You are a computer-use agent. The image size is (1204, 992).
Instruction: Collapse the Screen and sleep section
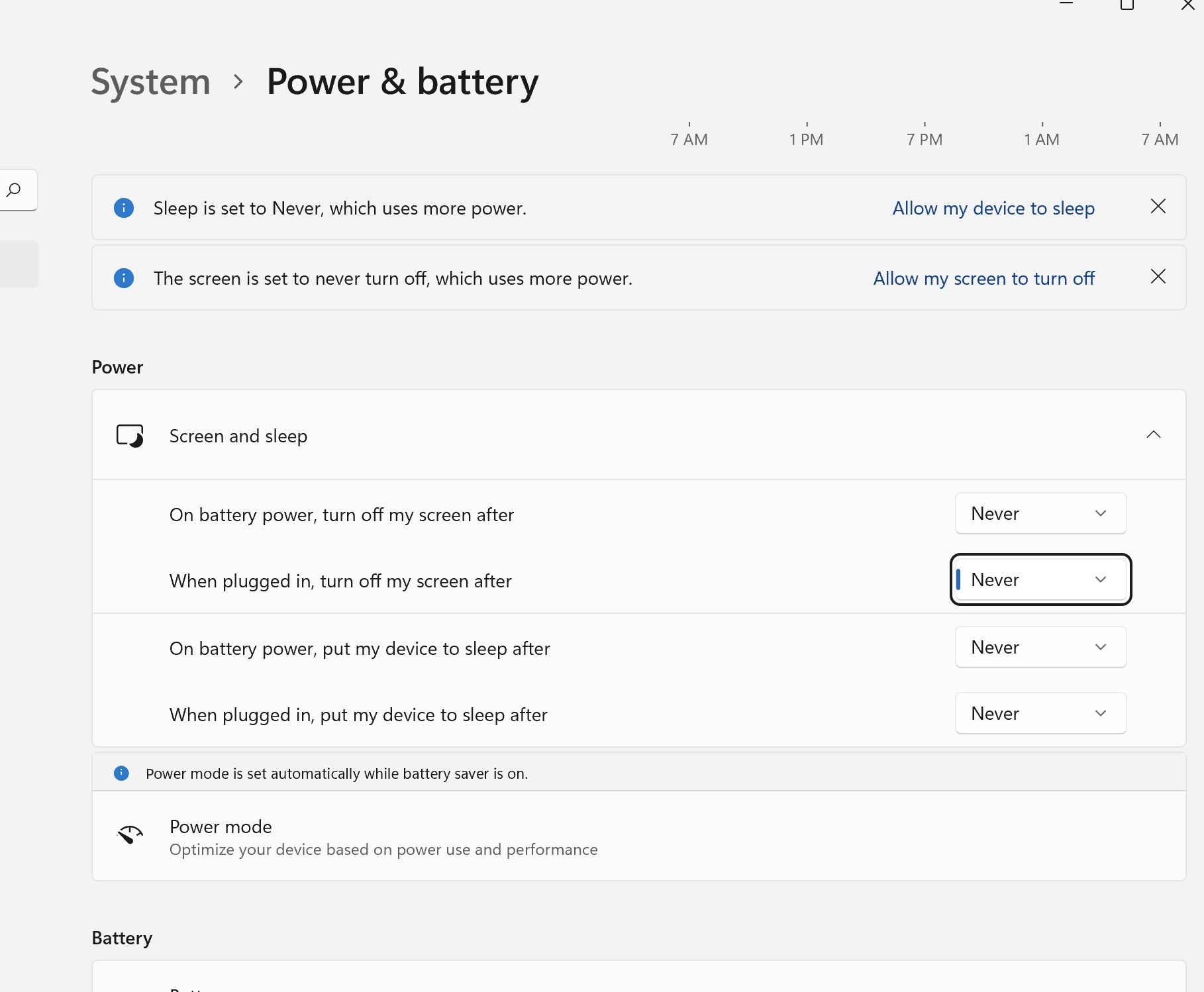[x=1153, y=434]
